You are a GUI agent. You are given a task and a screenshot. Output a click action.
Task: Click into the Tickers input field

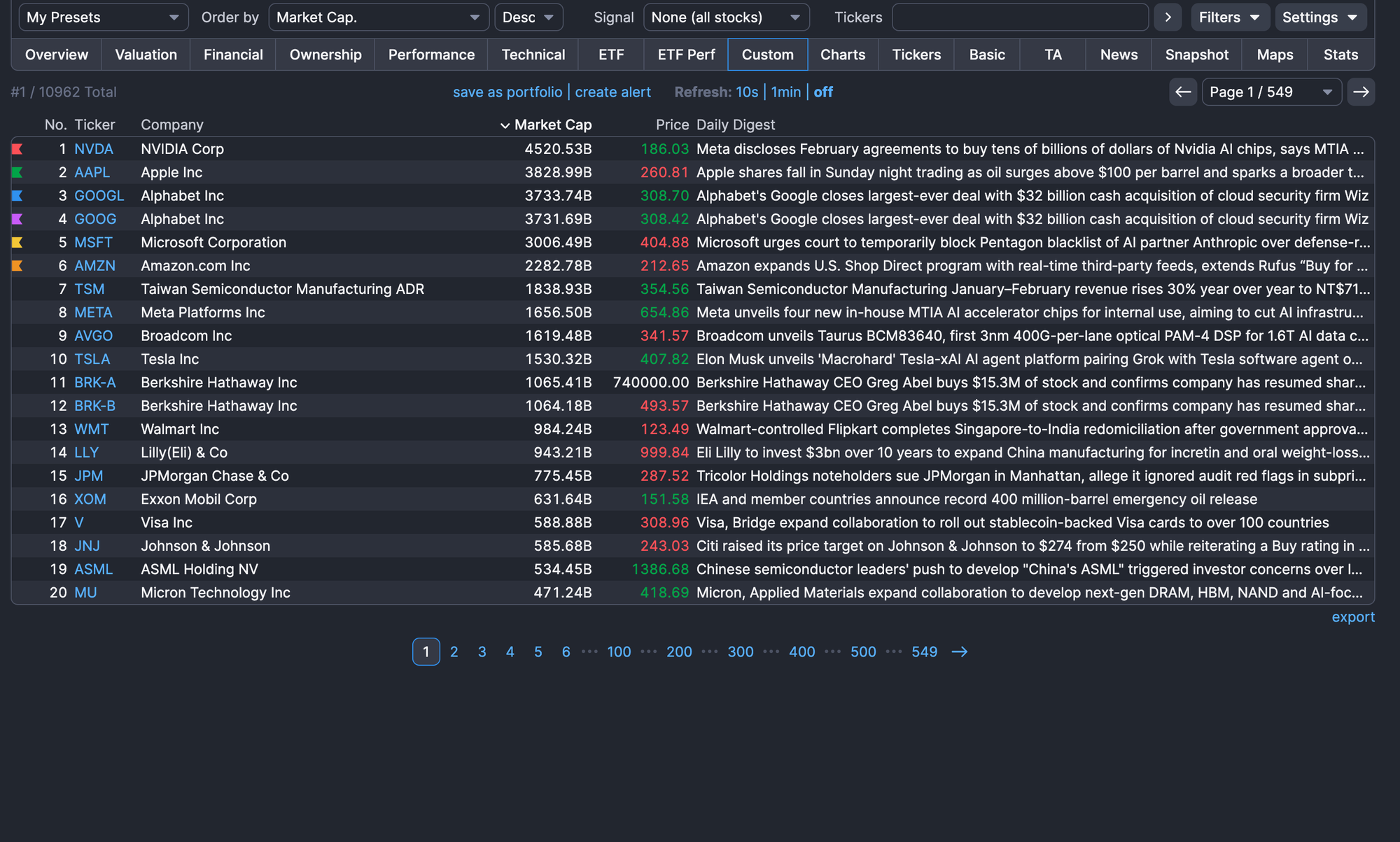[1020, 17]
